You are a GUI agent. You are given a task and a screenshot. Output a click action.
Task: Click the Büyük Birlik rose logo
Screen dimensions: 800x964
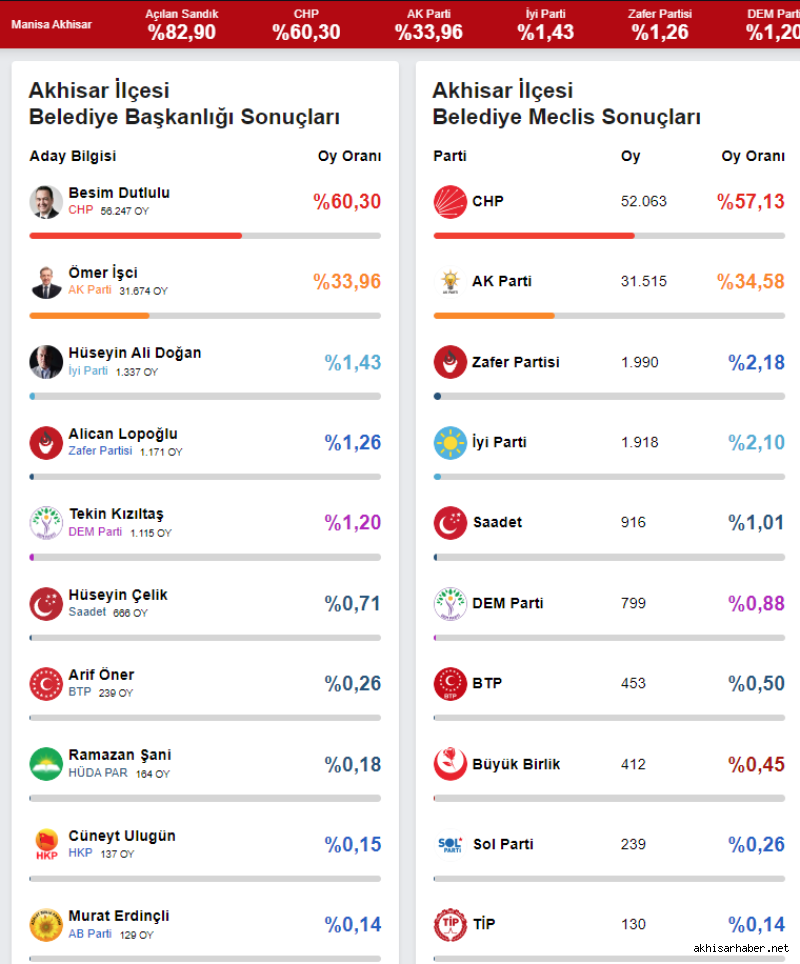(450, 764)
